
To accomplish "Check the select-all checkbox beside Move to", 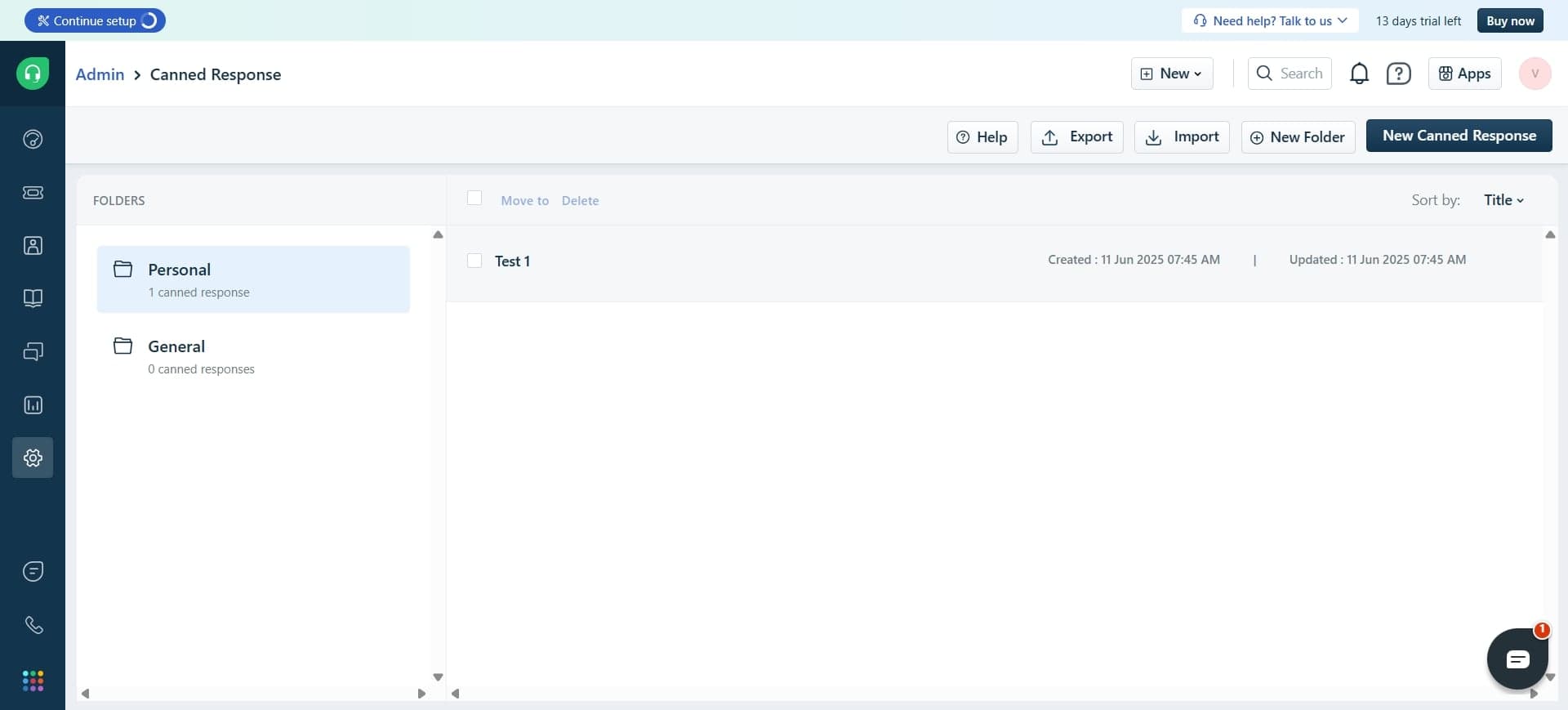I will point(474,199).
